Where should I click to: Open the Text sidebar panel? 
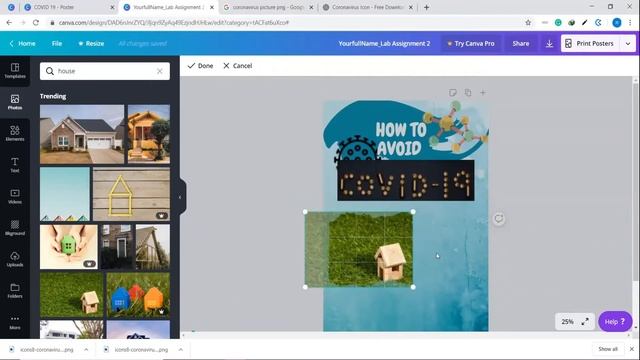(x=15, y=165)
